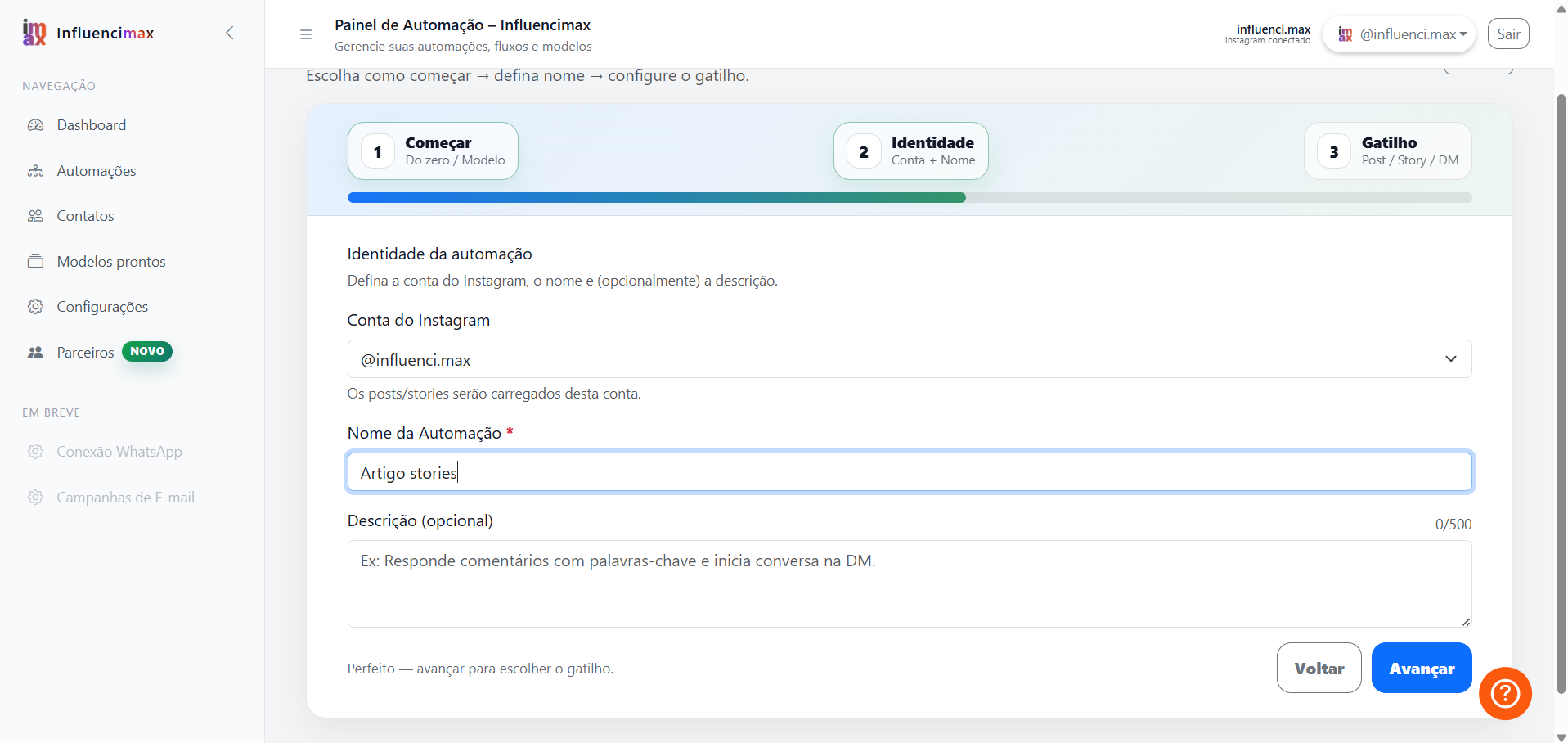Click the Parceiros group icon
Viewport: 1568px width, 743px height.
click(x=35, y=353)
